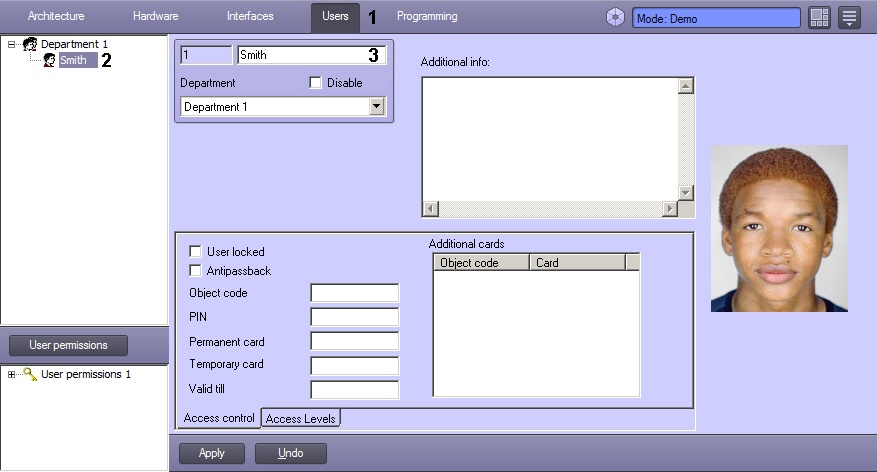Viewport: 877px width, 472px height.
Task: Click the Object code column header
Action: click(481, 262)
